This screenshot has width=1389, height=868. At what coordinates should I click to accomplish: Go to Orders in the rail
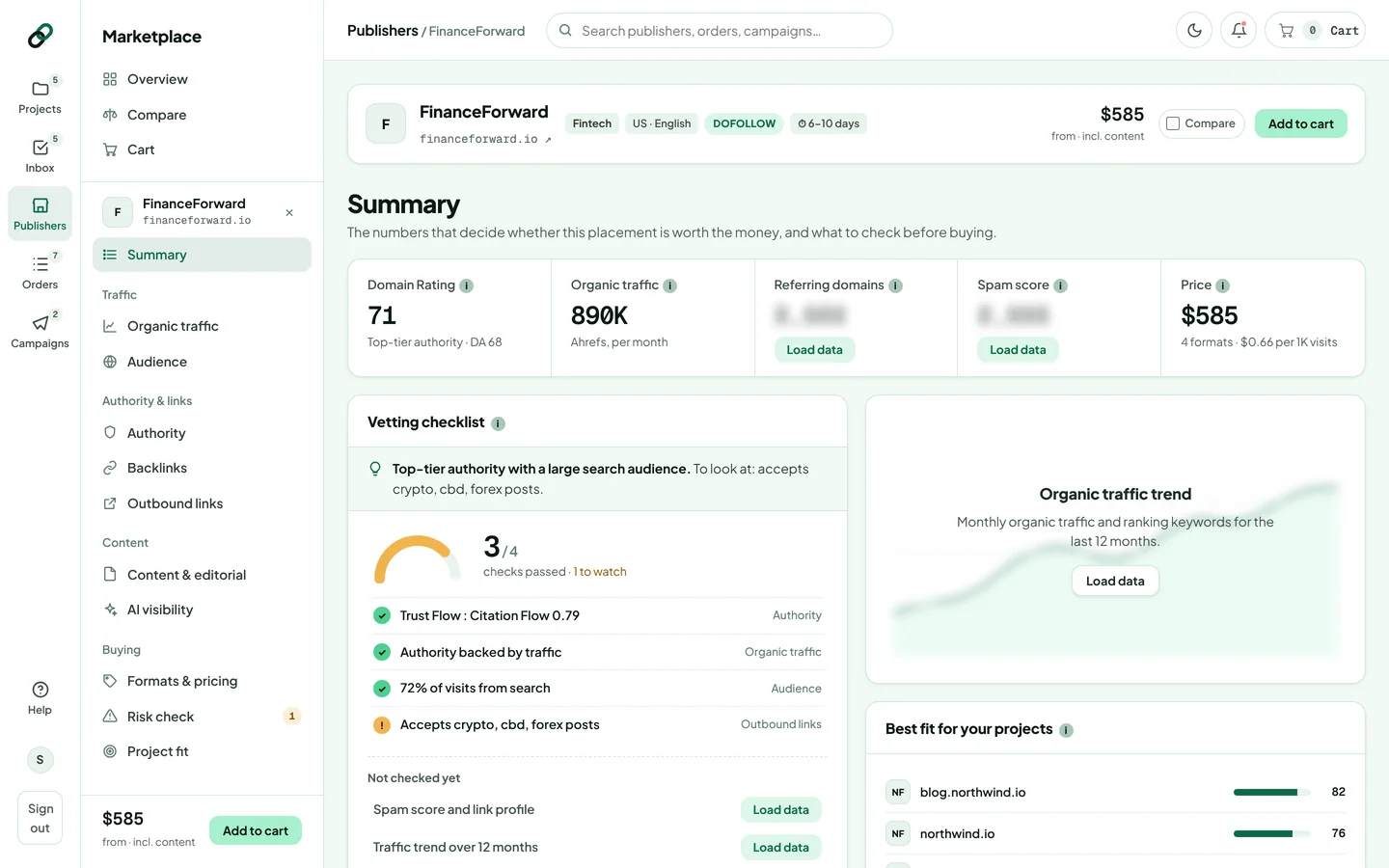point(40,271)
